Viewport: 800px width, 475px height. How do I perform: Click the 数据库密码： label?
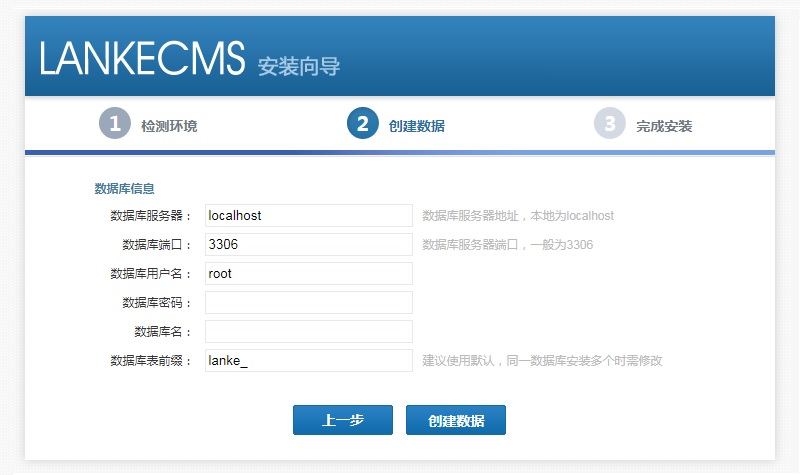(x=157, y=303)
